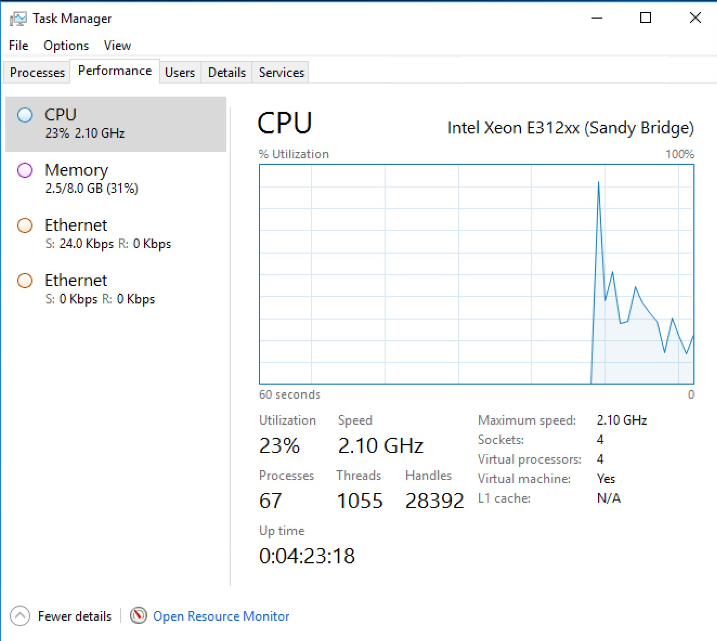Switch to the Services tab
Viewport: 717px width, 641px height.
click(x=281, y=72)
